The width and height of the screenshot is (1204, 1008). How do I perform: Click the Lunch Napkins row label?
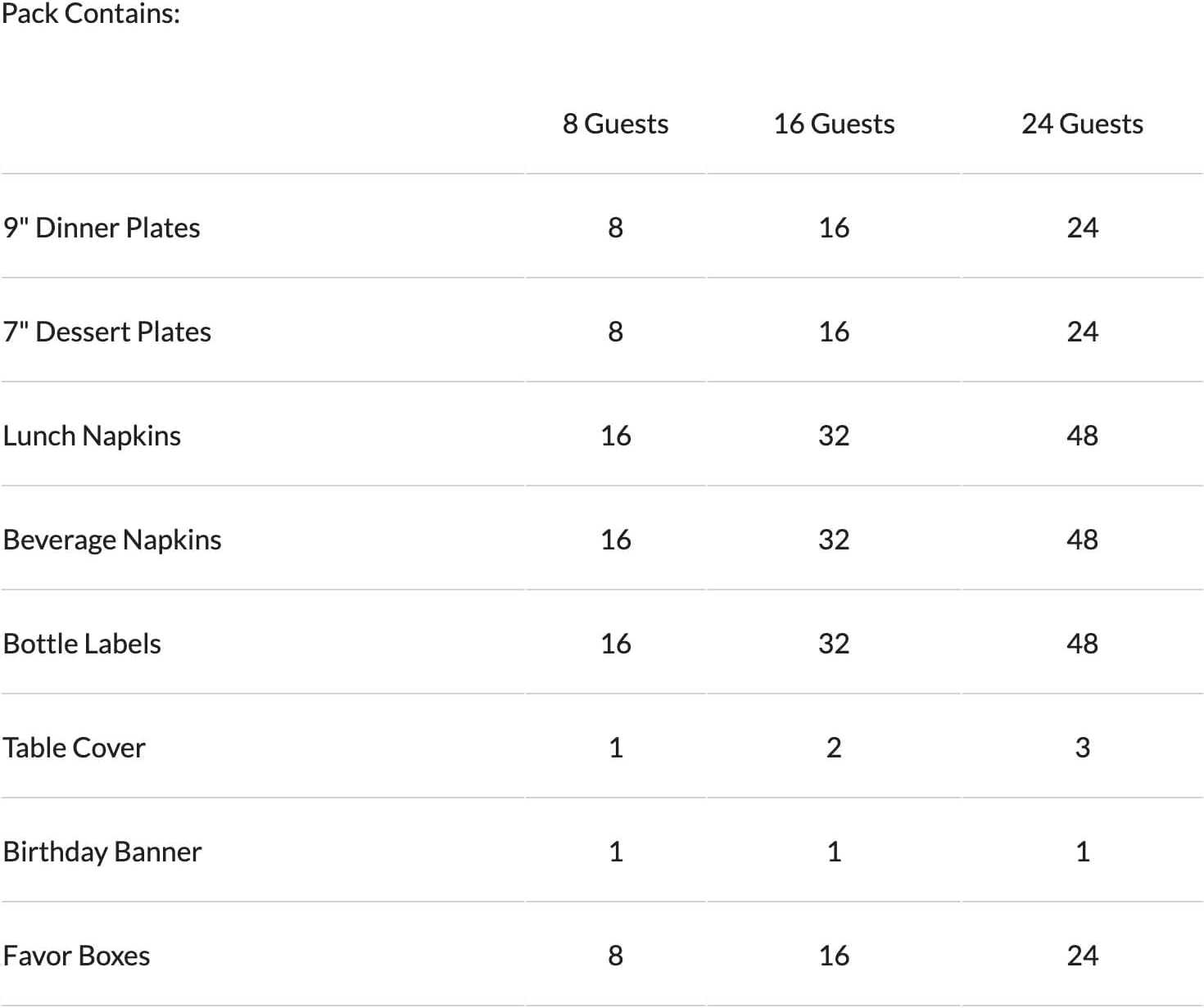pos(92,436)
